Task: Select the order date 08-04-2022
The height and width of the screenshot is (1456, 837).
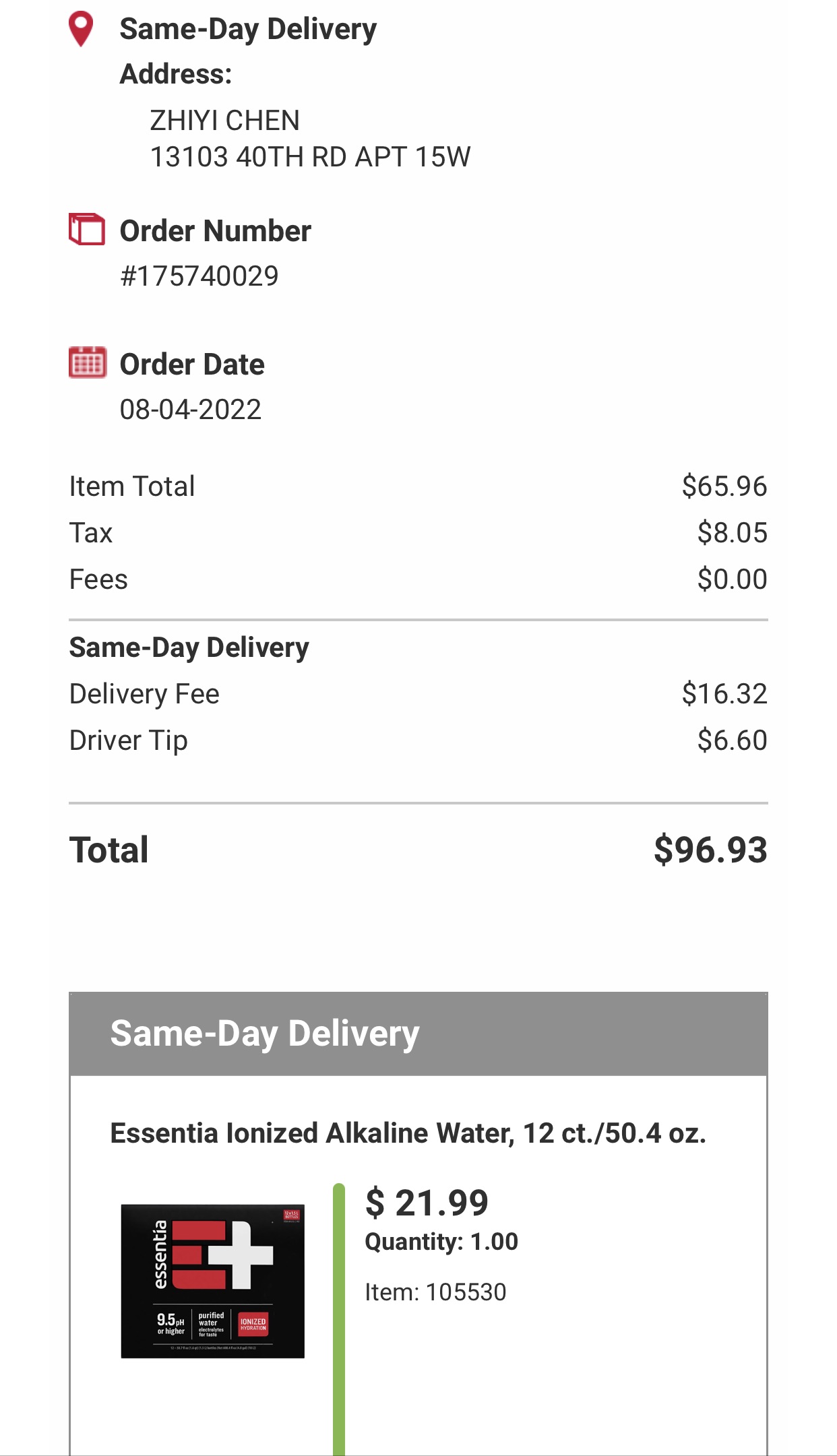Action: coord(190,410)
